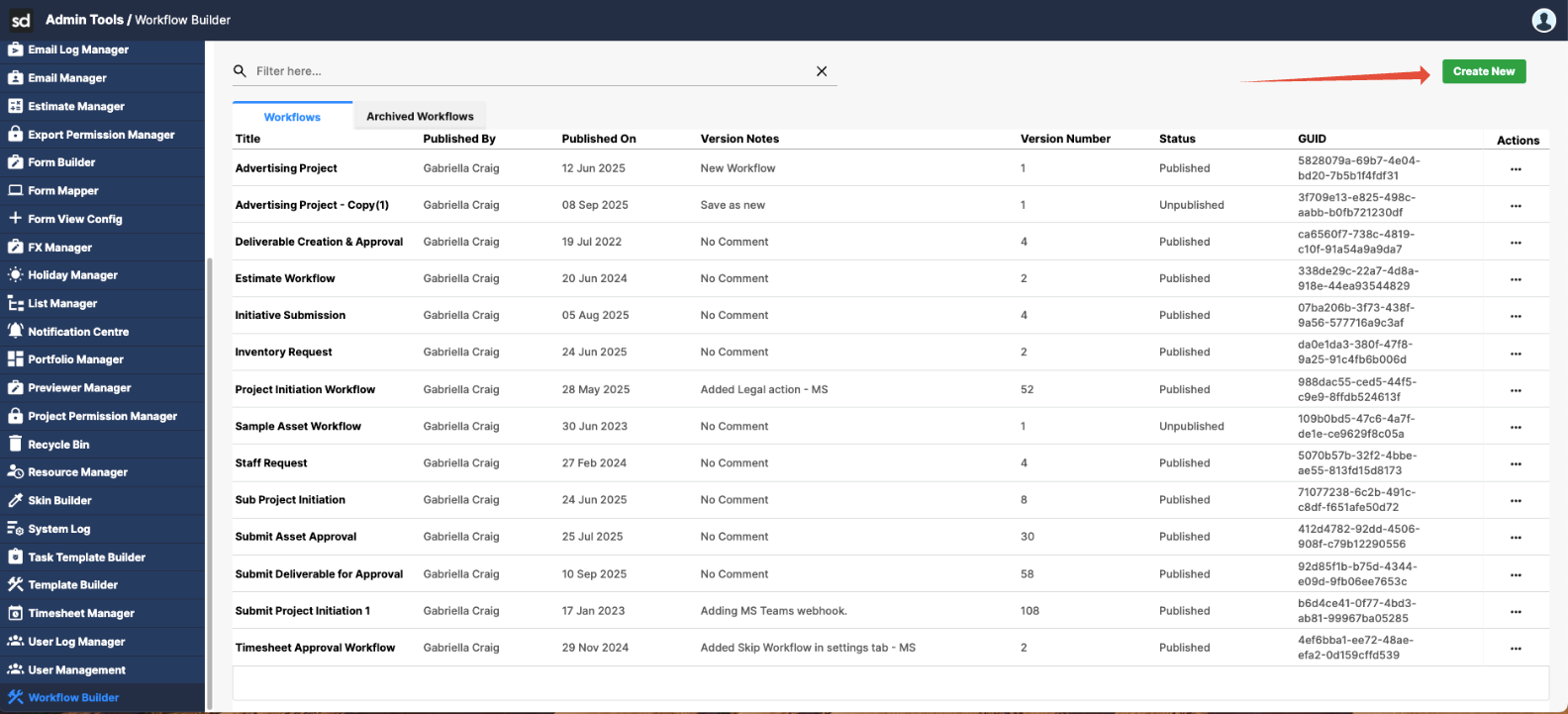Open actions menu for Estimate Workflow
The height and width of the screenshot is (714, 1568).
(x=1516, y=279)
